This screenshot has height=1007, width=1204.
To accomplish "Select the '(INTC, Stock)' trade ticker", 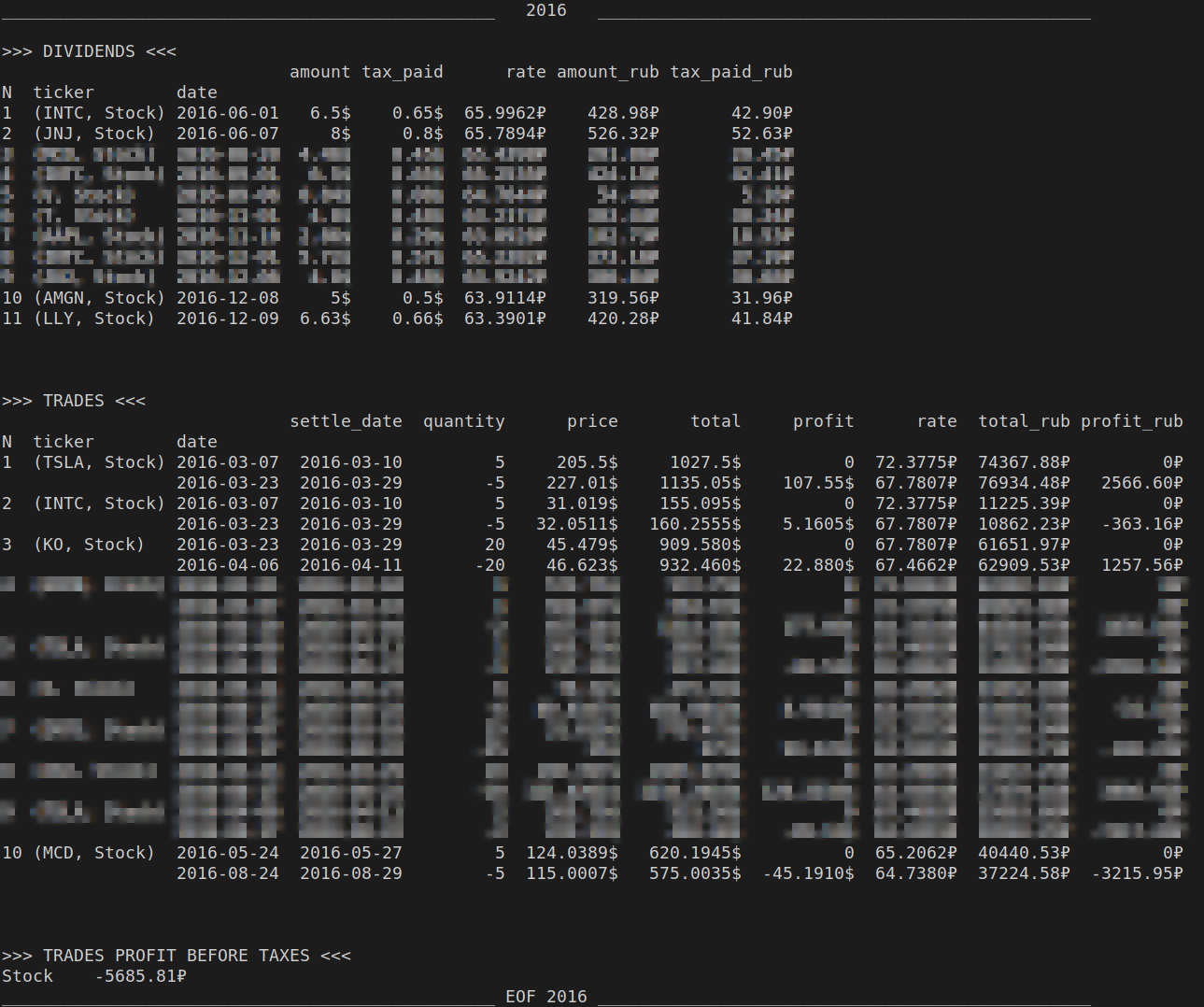I will (99, 503).
